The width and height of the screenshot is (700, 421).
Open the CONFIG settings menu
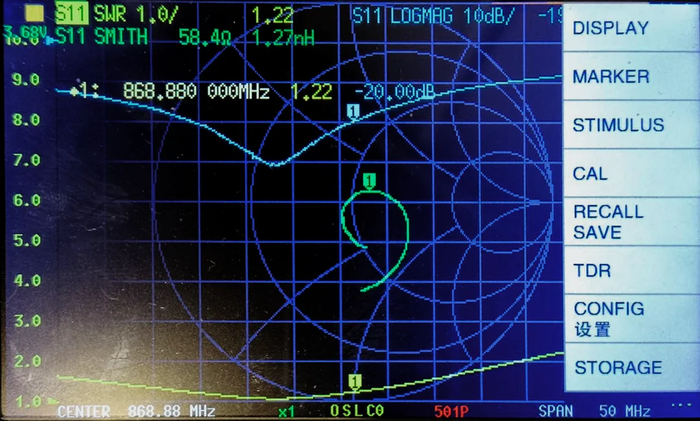(x=631, y=319)
